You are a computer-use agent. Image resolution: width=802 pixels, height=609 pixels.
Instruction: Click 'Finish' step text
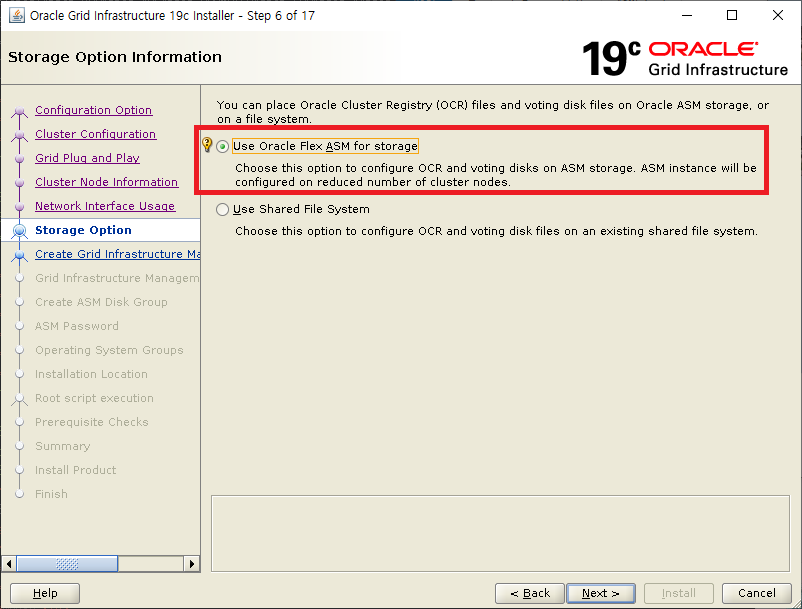(x=51, y=494)
